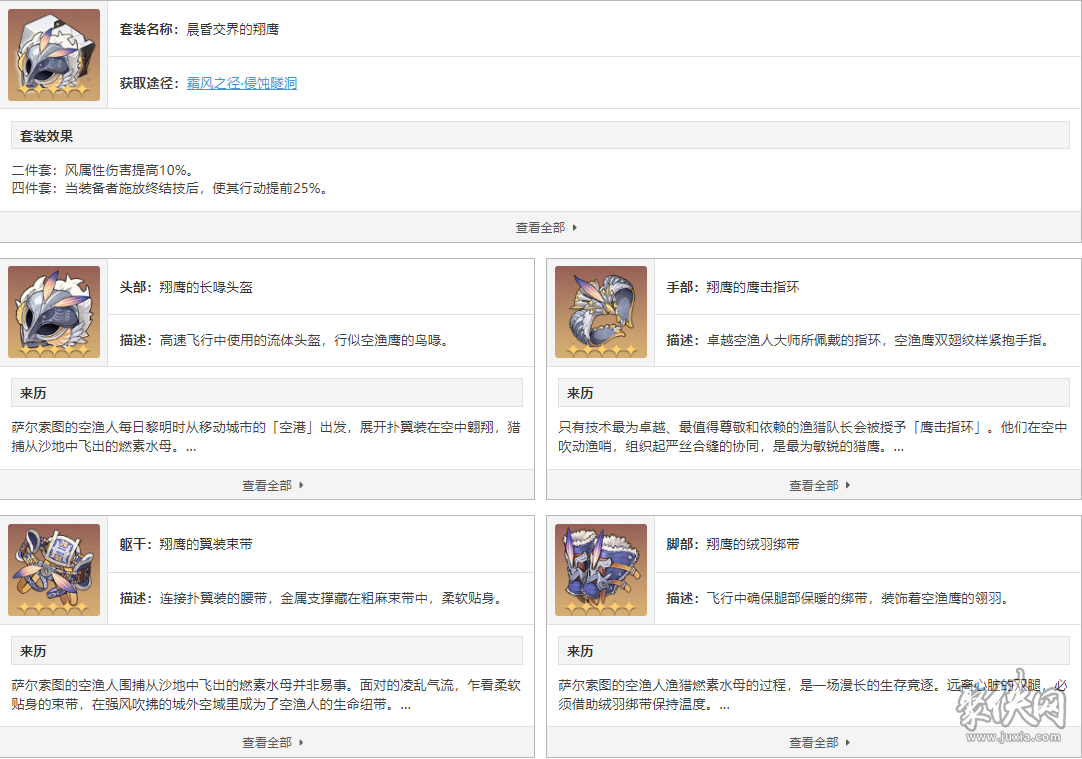
Task: Click the title 脚部：翔鹰的绒羽绑带
Action: point(733,544)
